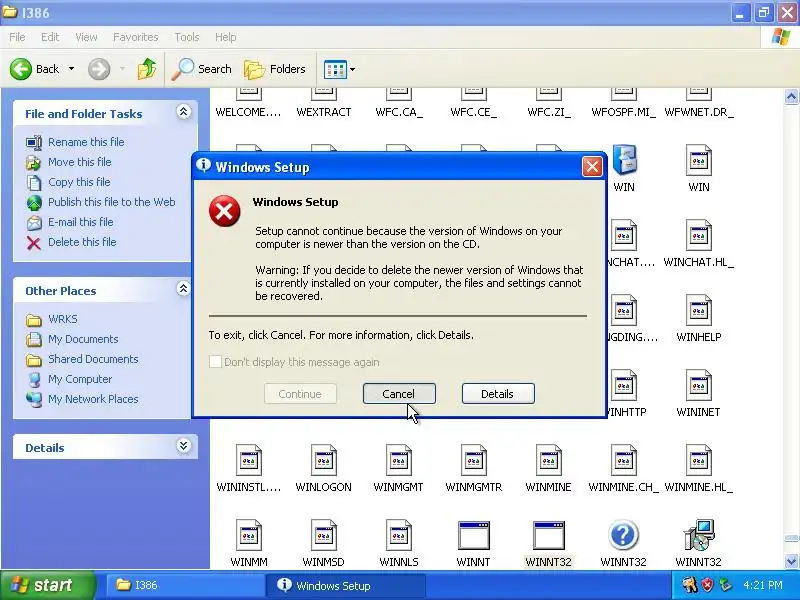Click Delete this file
Image resolution: width=800 pixels, height=600 pixels.
71,242
